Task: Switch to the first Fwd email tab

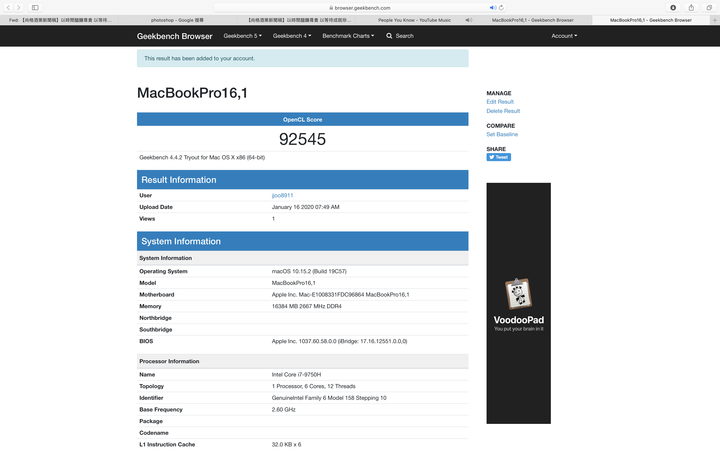Action: point(60,20)
